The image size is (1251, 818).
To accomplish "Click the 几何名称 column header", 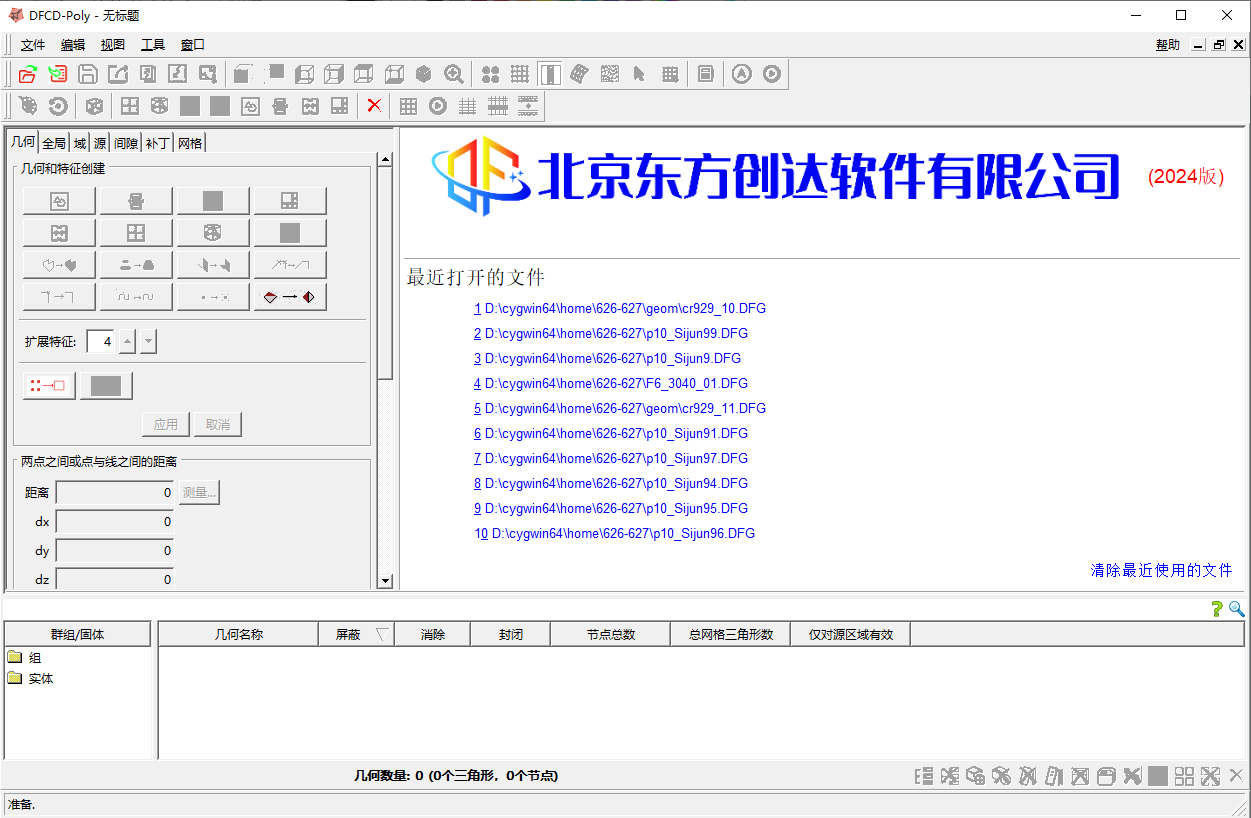I will 239,634.
